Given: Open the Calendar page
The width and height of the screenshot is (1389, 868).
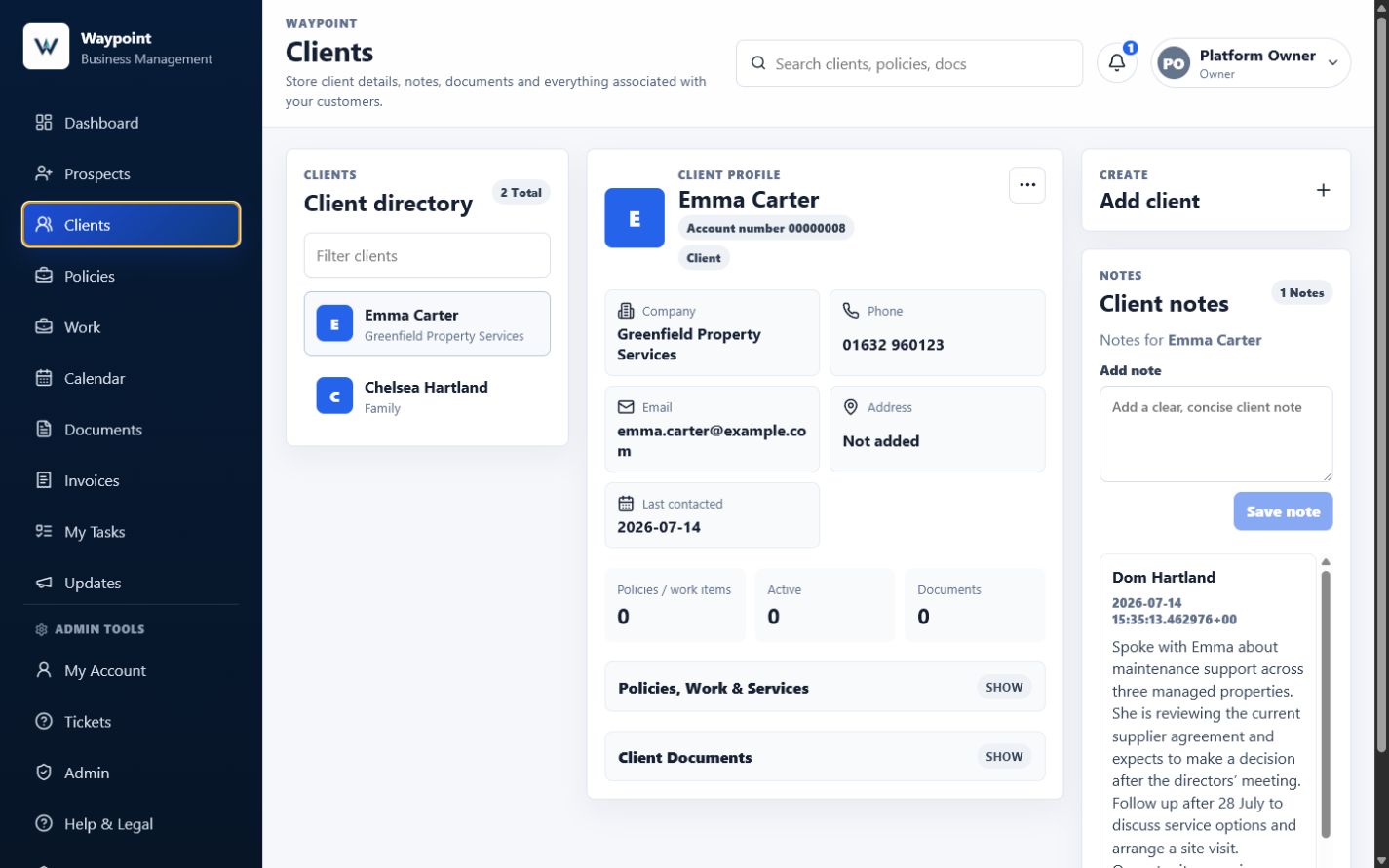Looking at the screenshot, I should 131,378.
